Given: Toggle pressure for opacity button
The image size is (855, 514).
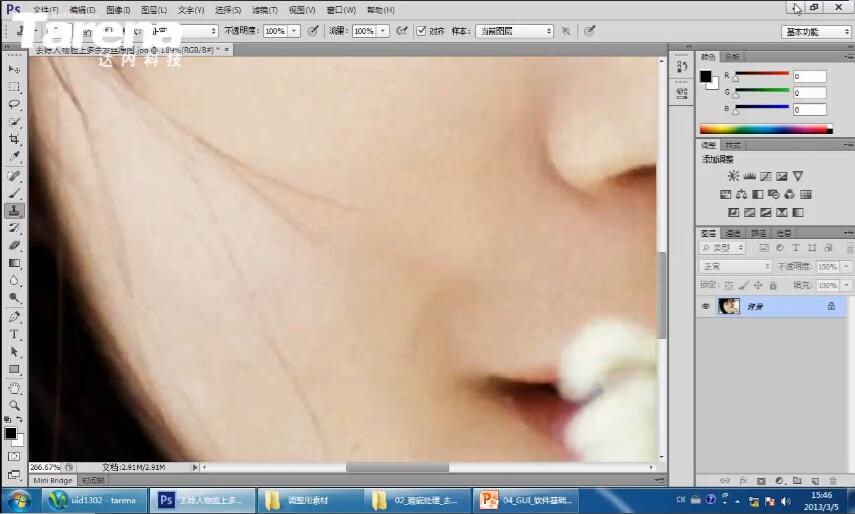Looking at the screenshot, I should (312, 31).
